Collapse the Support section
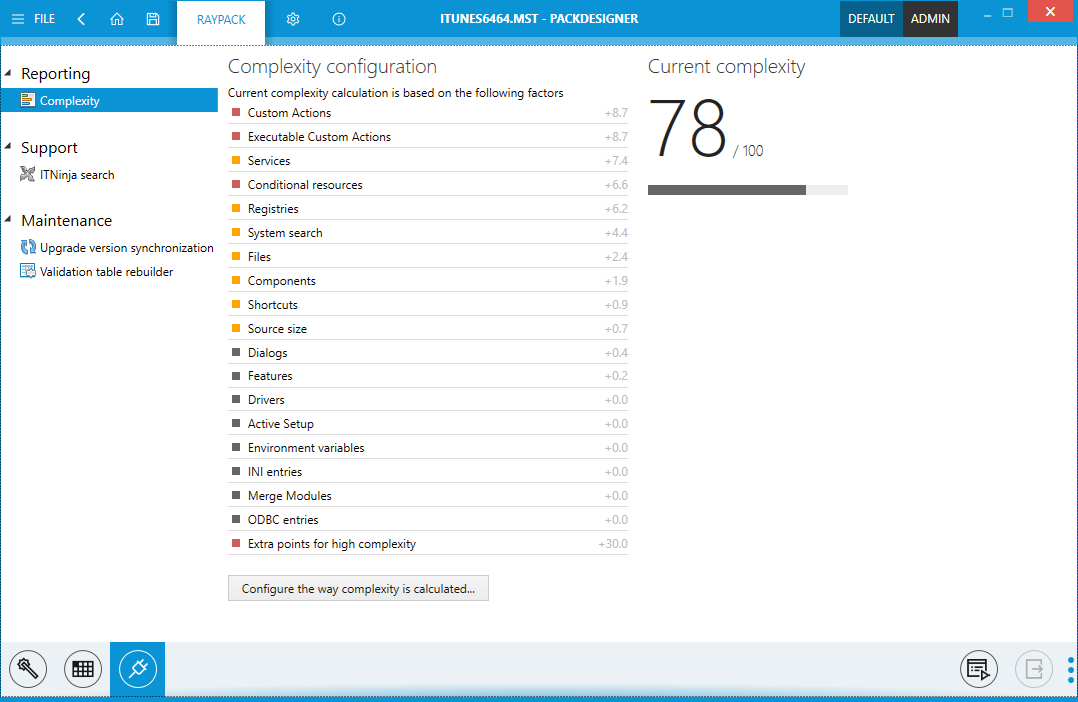Image resolution: width=1078 pixels, height=702 pixels. point(9,148)
